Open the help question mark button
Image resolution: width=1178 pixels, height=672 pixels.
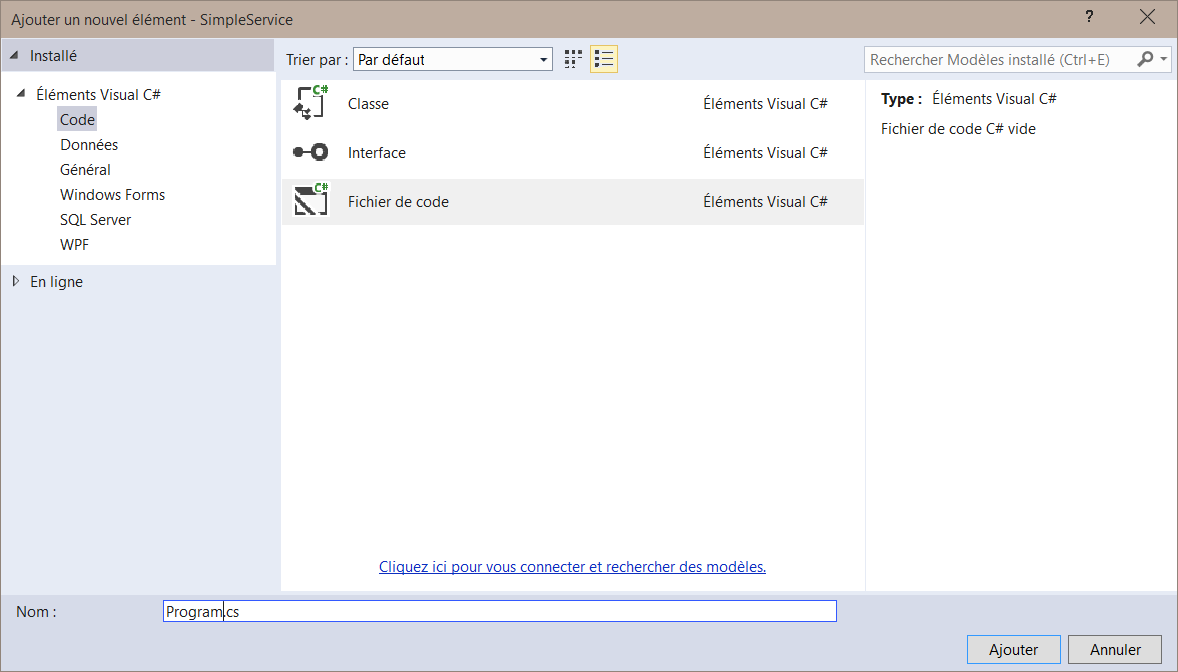[x=1088, y=18]
